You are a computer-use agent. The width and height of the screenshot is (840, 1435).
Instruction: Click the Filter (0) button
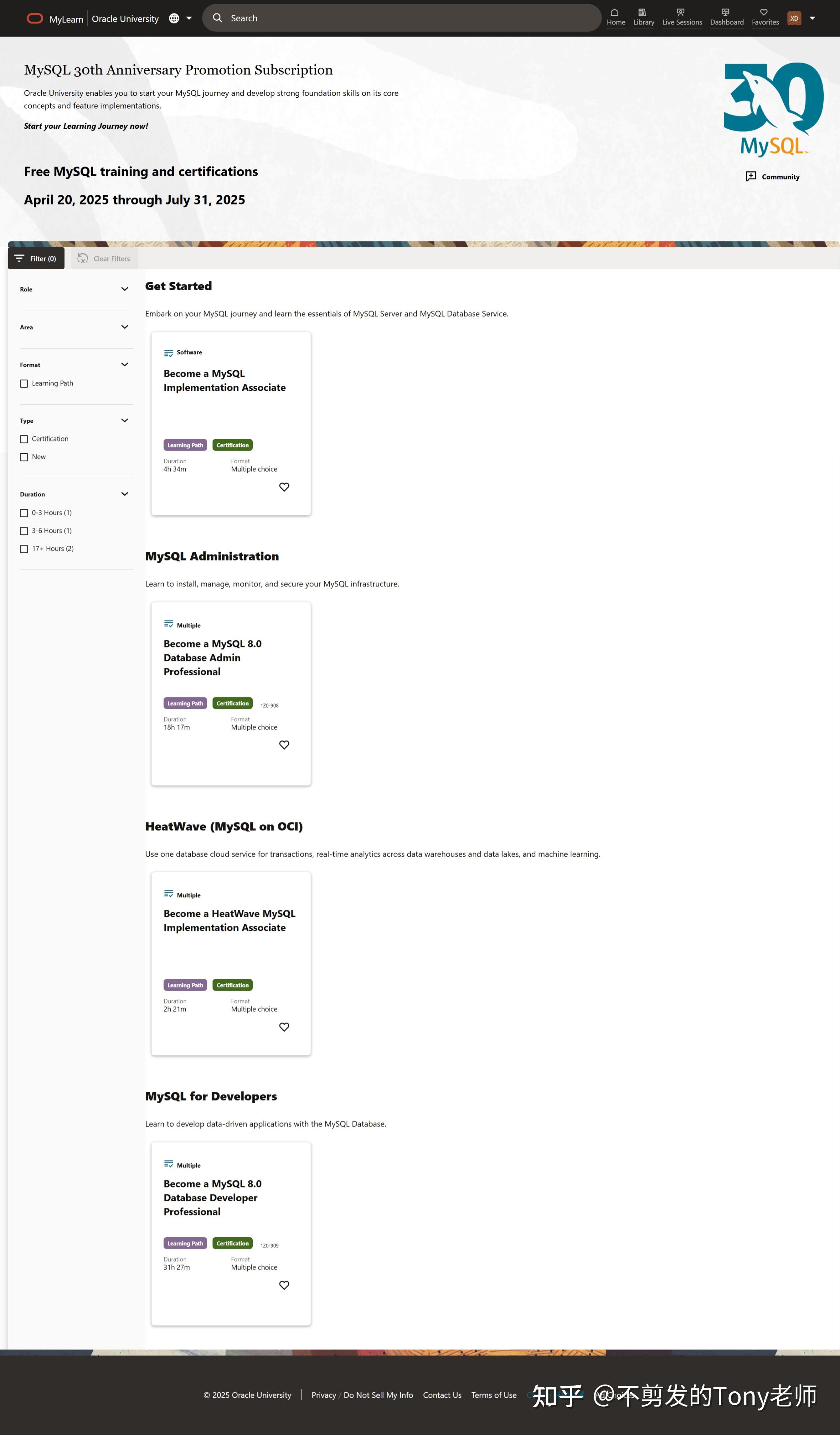pos(36,259)
